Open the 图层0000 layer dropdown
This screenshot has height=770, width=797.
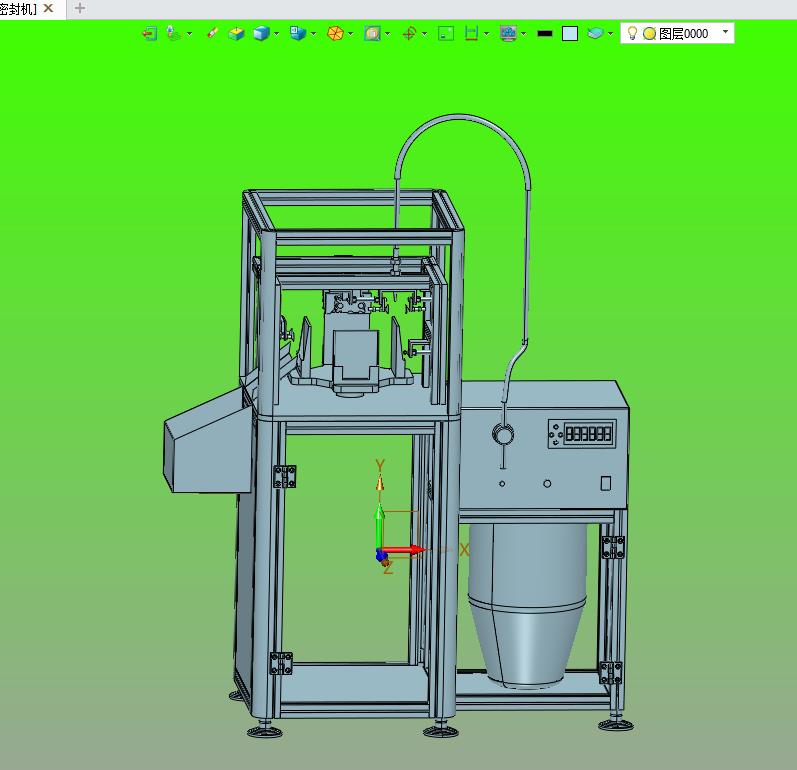[x=725, y=32]
